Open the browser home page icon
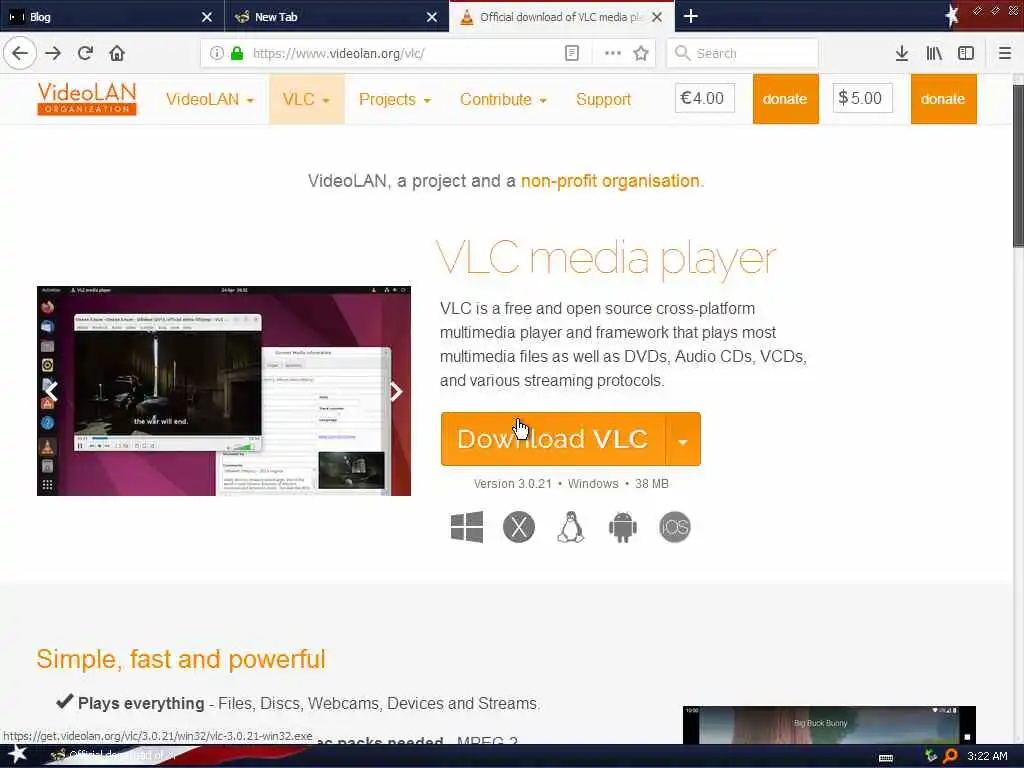 coord(117,53)
